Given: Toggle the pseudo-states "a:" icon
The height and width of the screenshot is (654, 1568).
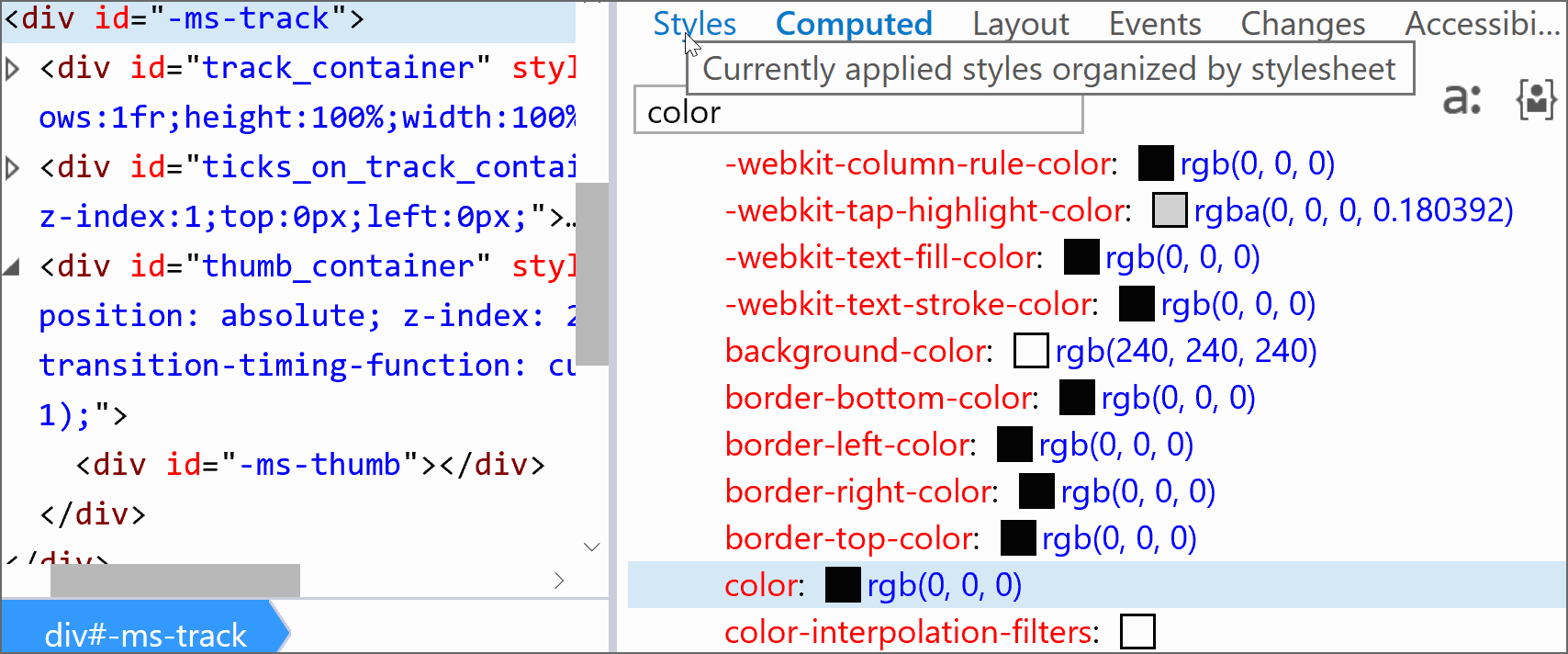Looking at the screenshot, I should pos(1462,98).
